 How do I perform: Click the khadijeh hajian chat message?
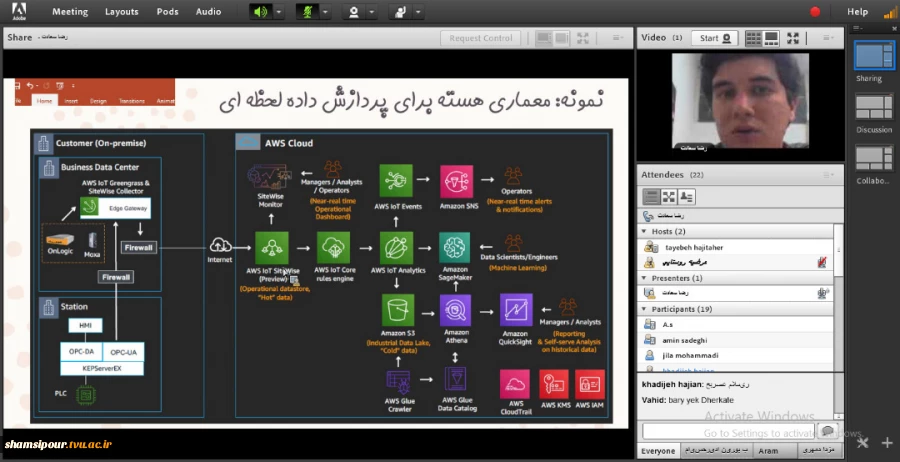click(x=695, y=384)
